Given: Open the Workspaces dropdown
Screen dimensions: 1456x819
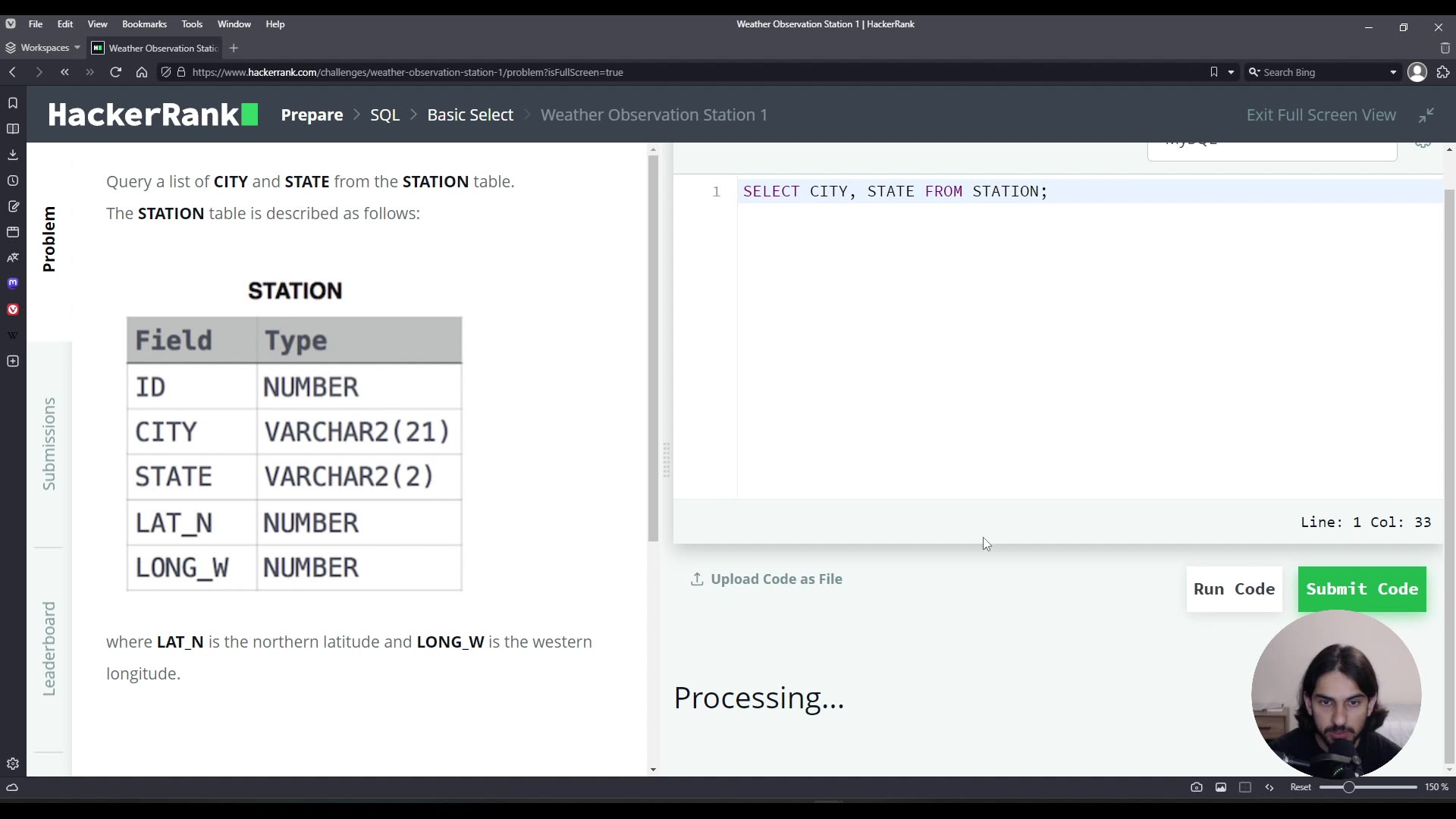Looking at the screenshot, I should (x=43, y=48).
